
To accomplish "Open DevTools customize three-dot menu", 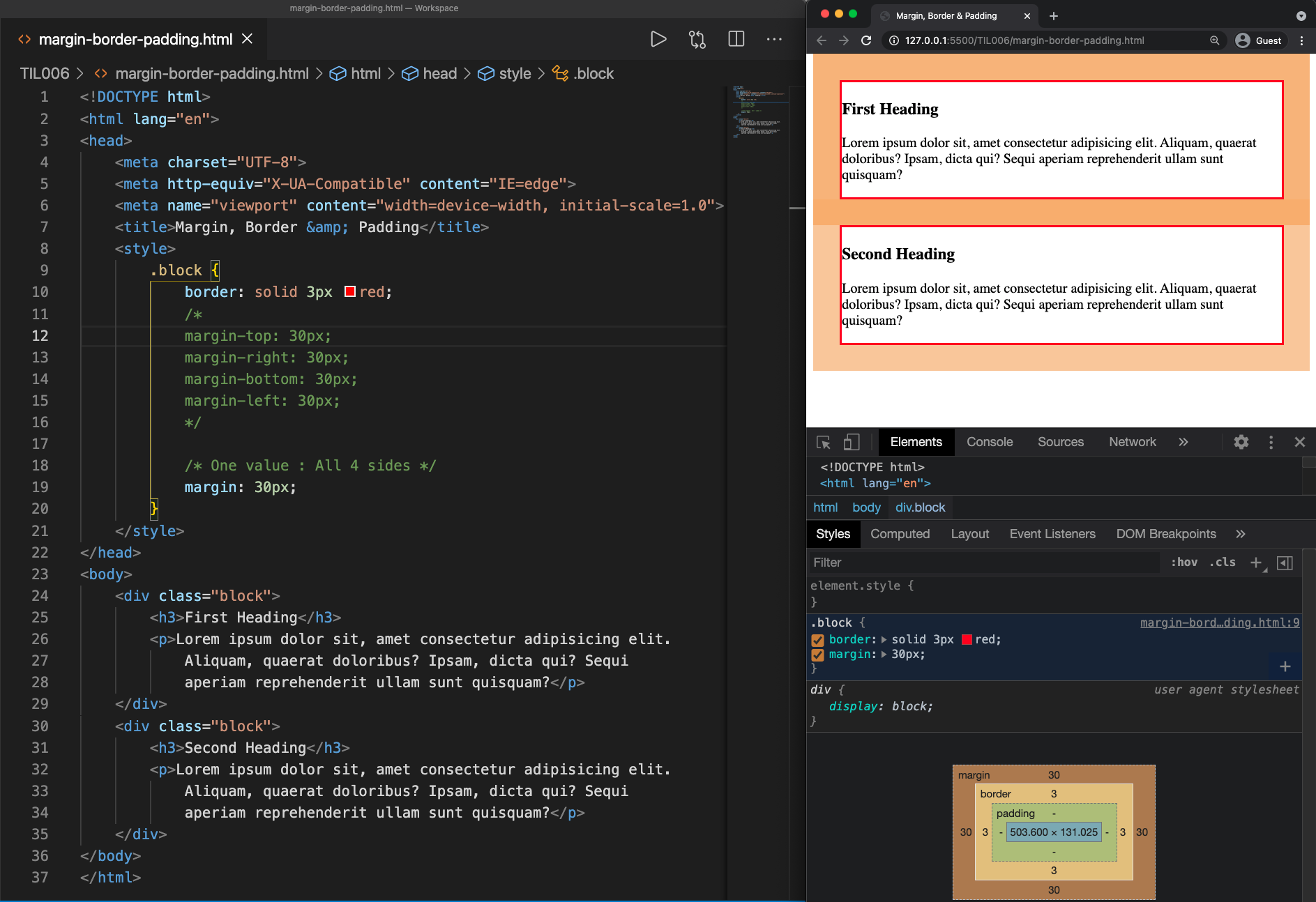I will [1271, 442].
